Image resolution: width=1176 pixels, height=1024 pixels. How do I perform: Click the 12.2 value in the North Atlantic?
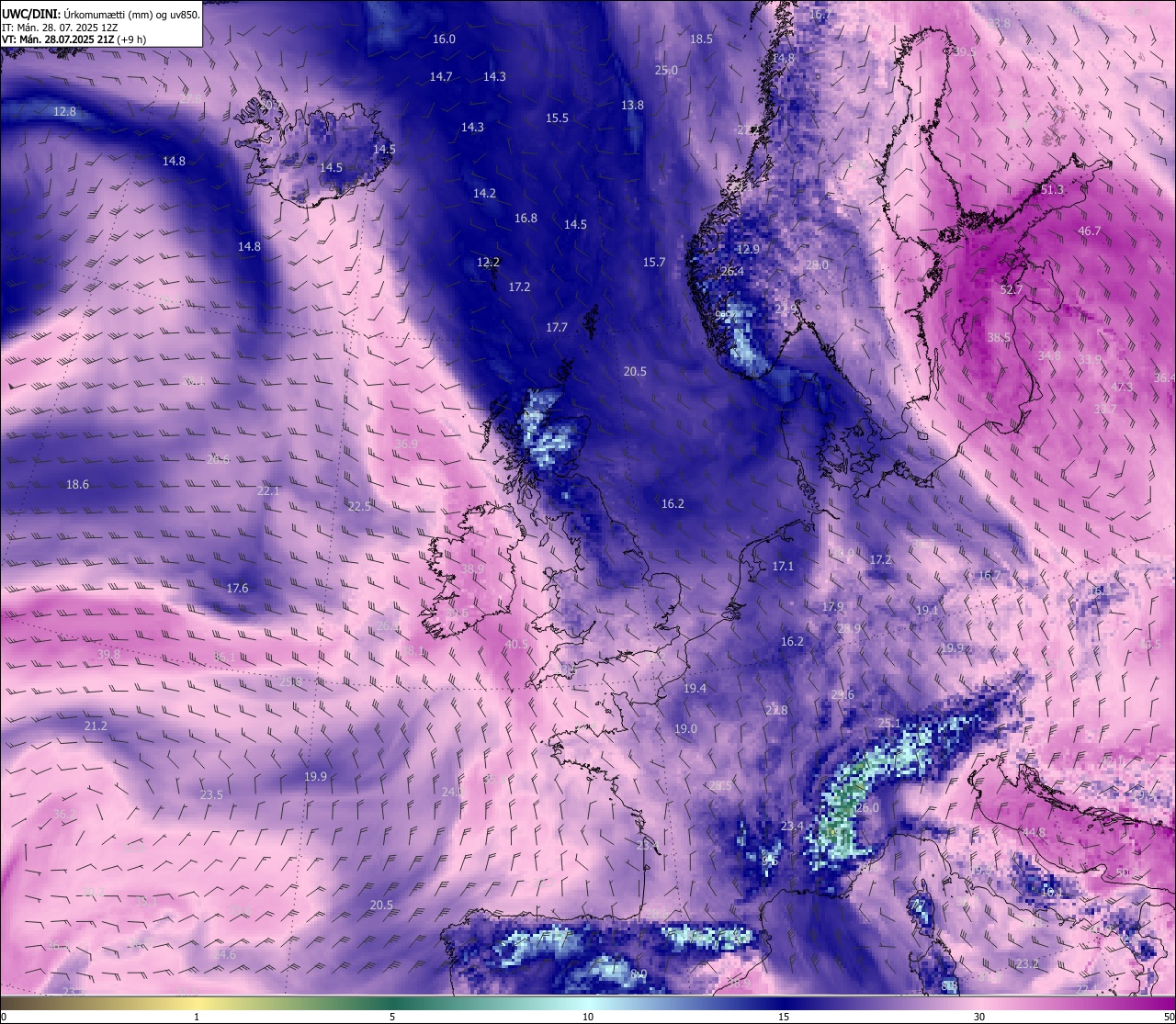click(488, 262)
